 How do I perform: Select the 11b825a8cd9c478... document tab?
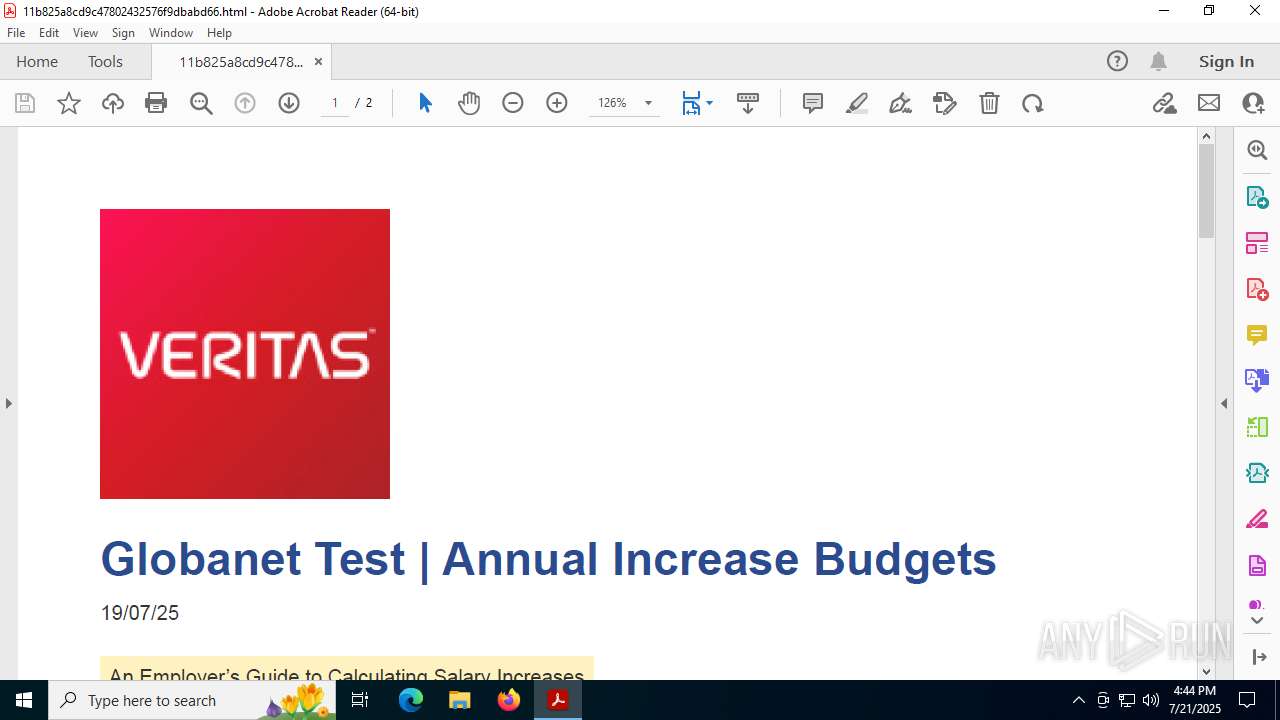coord(241,61)
